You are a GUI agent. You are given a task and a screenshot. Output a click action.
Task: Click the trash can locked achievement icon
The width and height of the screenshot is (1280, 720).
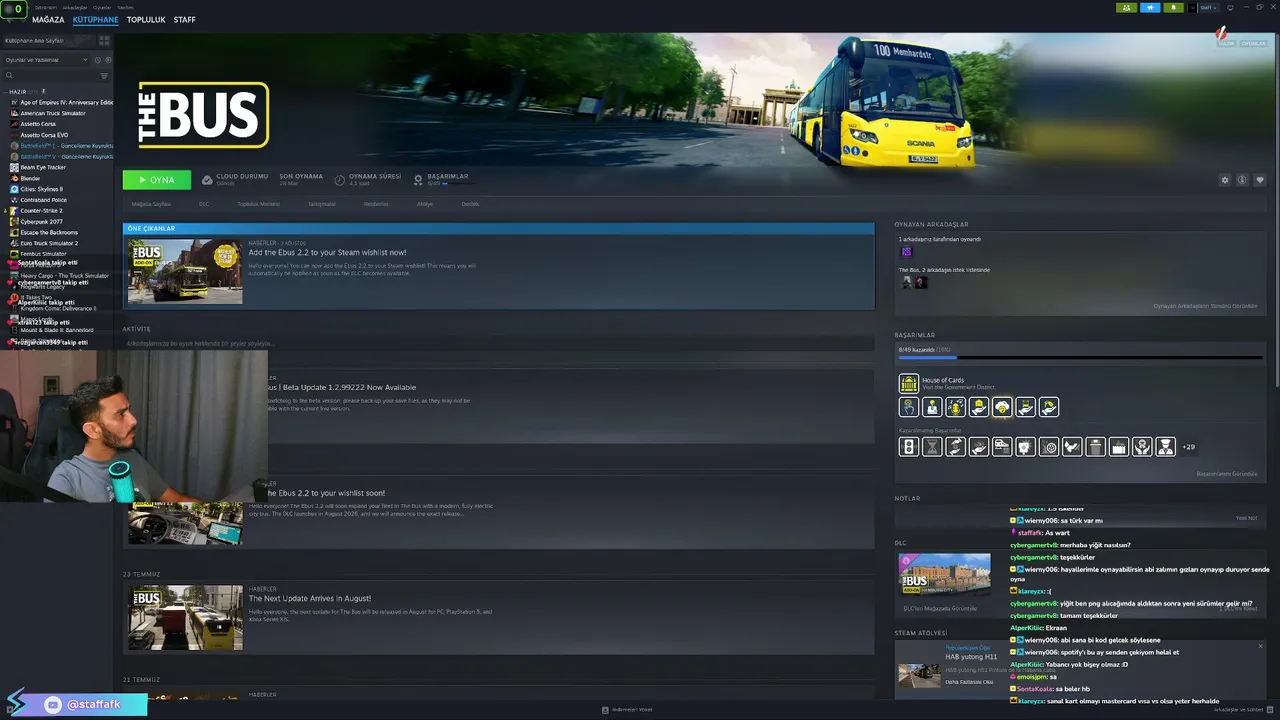pyautogui.click(x=1095, y=447)
